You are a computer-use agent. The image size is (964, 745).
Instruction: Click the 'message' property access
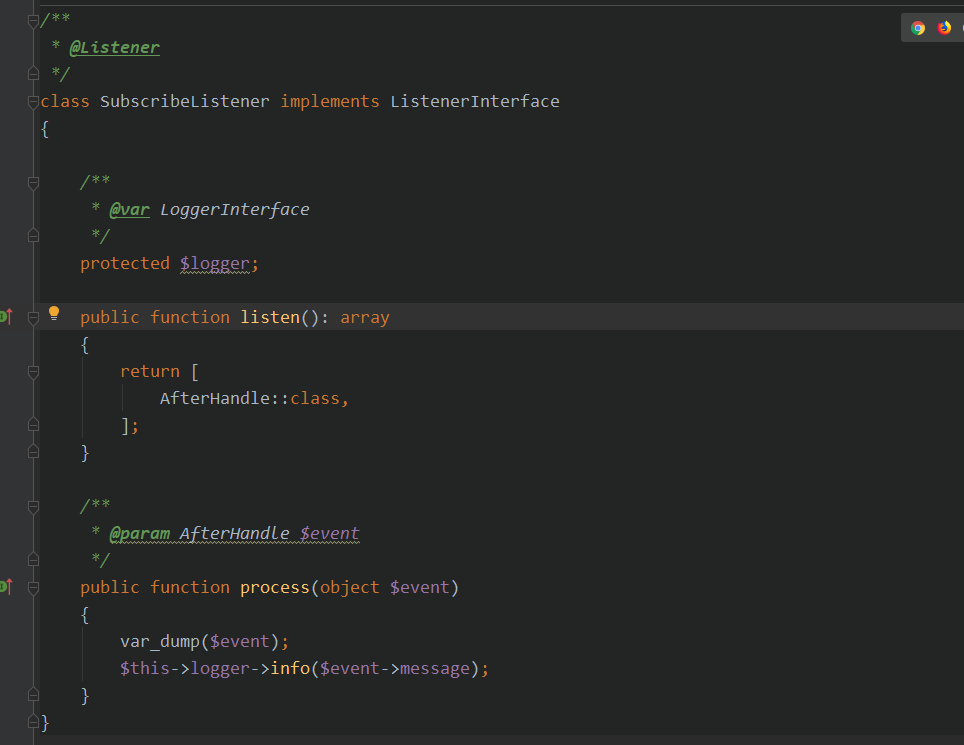click(435, 669)
